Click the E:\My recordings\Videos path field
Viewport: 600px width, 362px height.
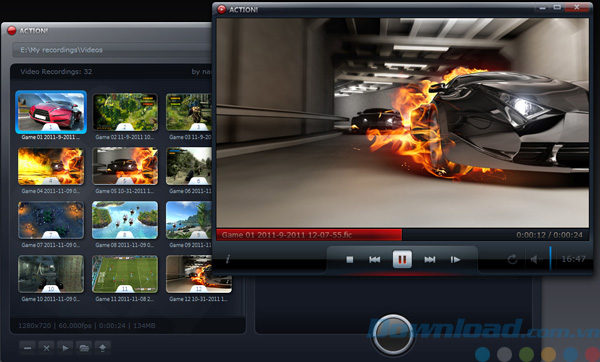tap(112, 50)
